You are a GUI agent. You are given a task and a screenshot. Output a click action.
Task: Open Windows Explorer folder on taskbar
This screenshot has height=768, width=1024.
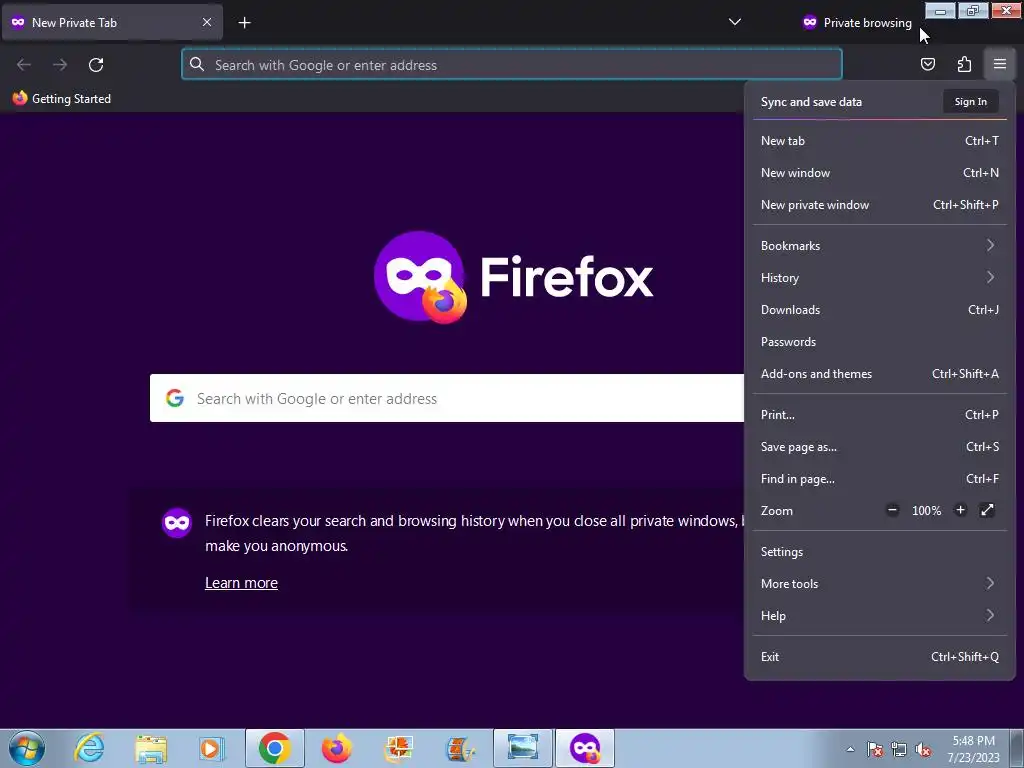151,748
